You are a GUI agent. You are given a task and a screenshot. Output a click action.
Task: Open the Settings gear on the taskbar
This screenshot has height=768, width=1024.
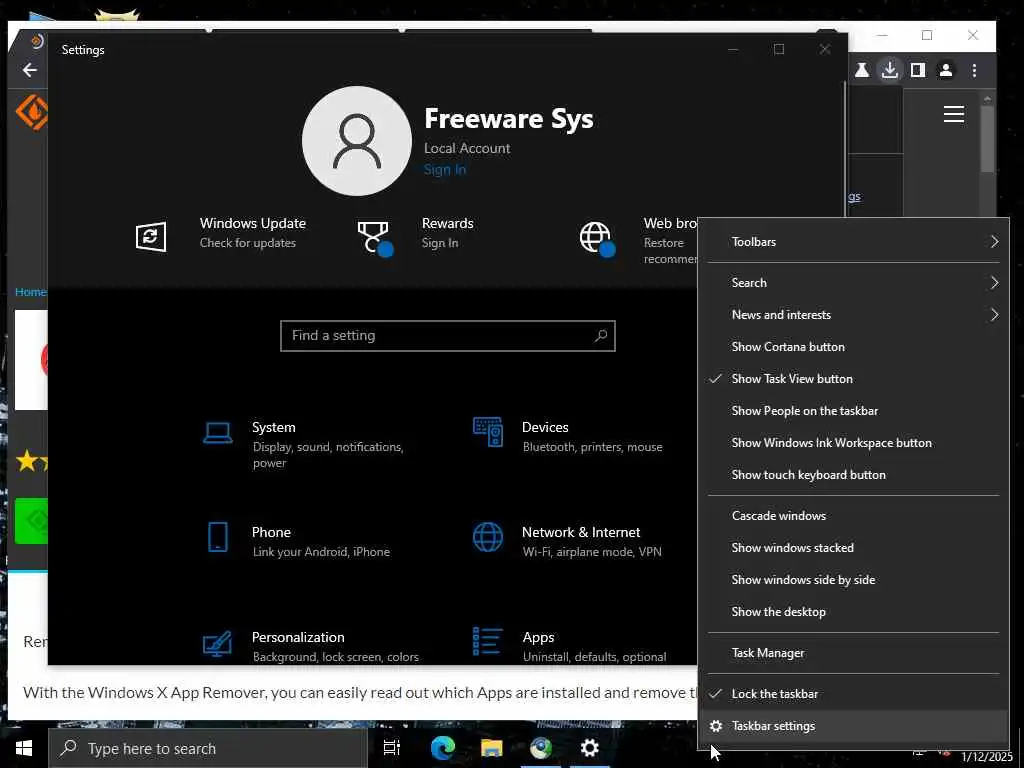[x=589, y=748]
